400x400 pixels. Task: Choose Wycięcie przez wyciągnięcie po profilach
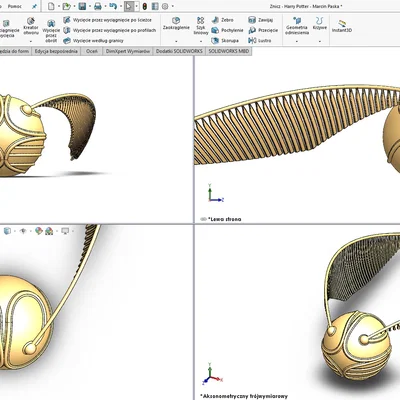coord(110,30)
